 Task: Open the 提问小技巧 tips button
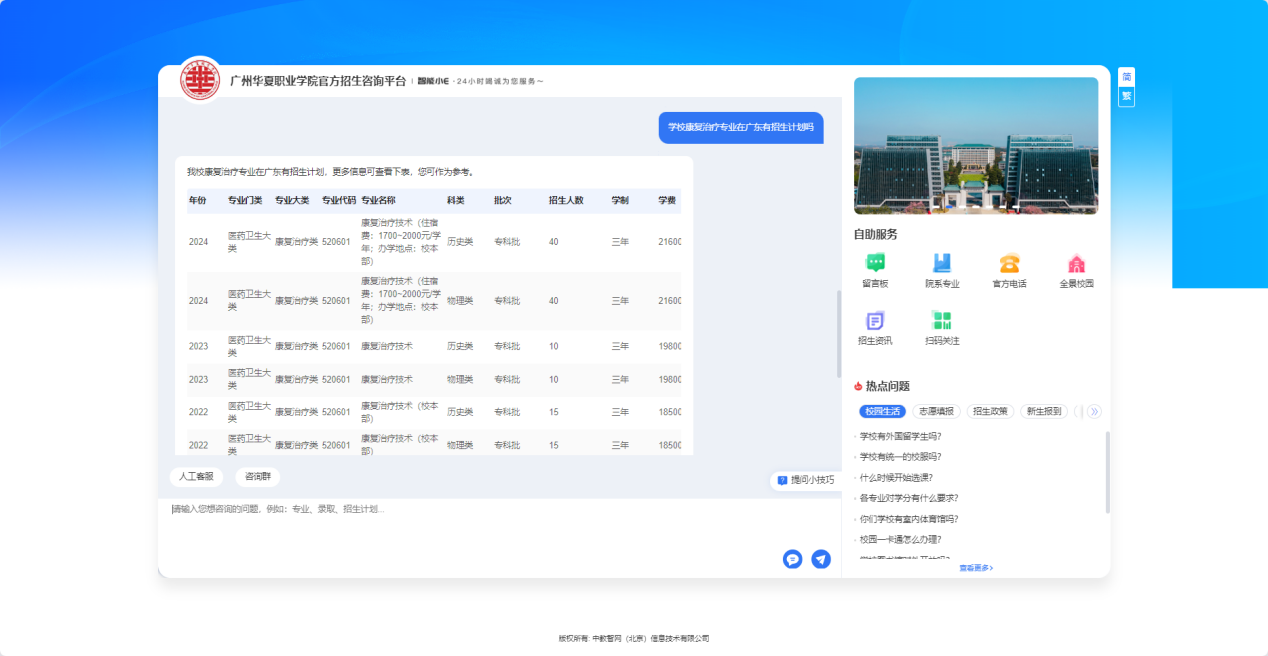tap(806, 480)
